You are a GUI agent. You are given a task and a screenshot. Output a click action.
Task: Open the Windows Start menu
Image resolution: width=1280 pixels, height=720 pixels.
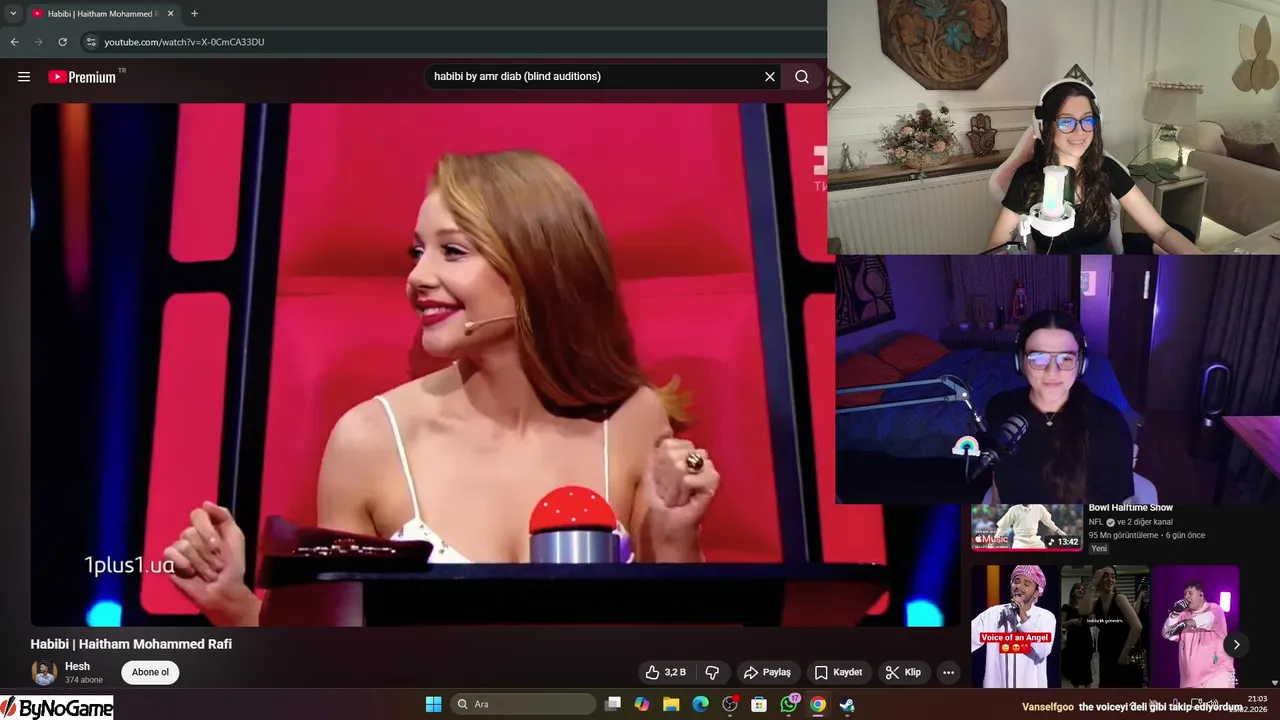434,704
